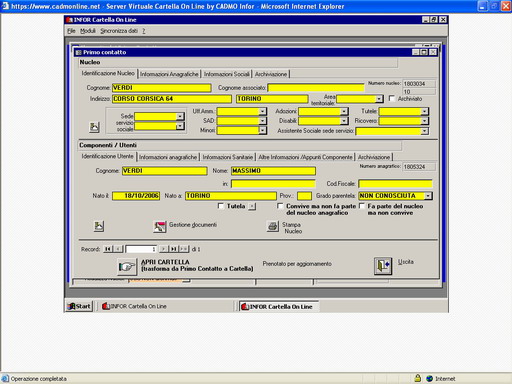Check Convive ma non fa parte del nucleo
Viewport: 512px width, 384px height.
(280, 206)
